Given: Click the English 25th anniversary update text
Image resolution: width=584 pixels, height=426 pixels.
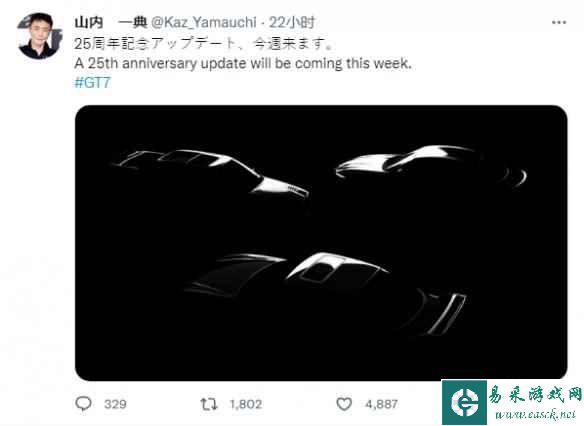Looking at the screenshot, I should pos(243,63).
